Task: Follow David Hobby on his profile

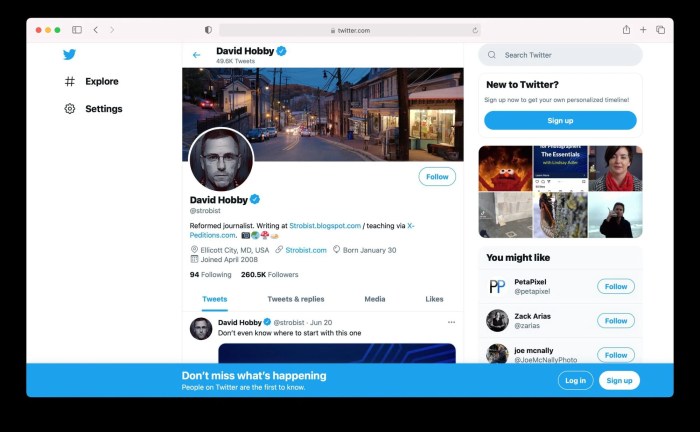Action: point(437,177)
